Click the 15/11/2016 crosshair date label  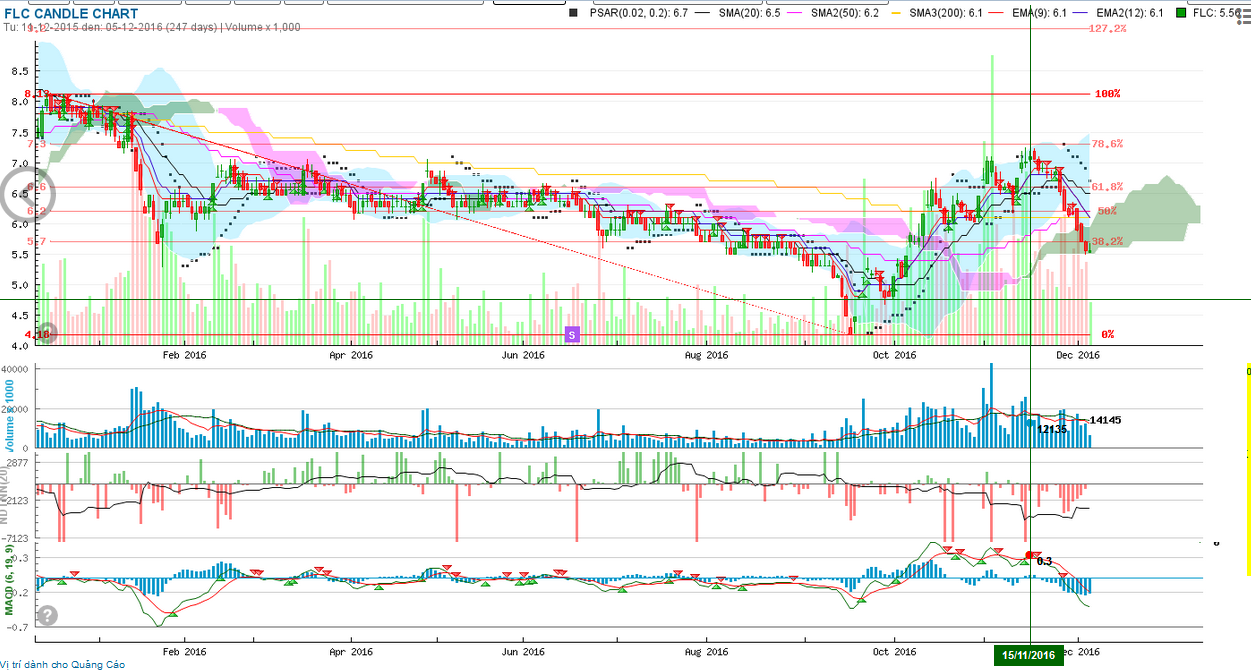coord(1030,656)
